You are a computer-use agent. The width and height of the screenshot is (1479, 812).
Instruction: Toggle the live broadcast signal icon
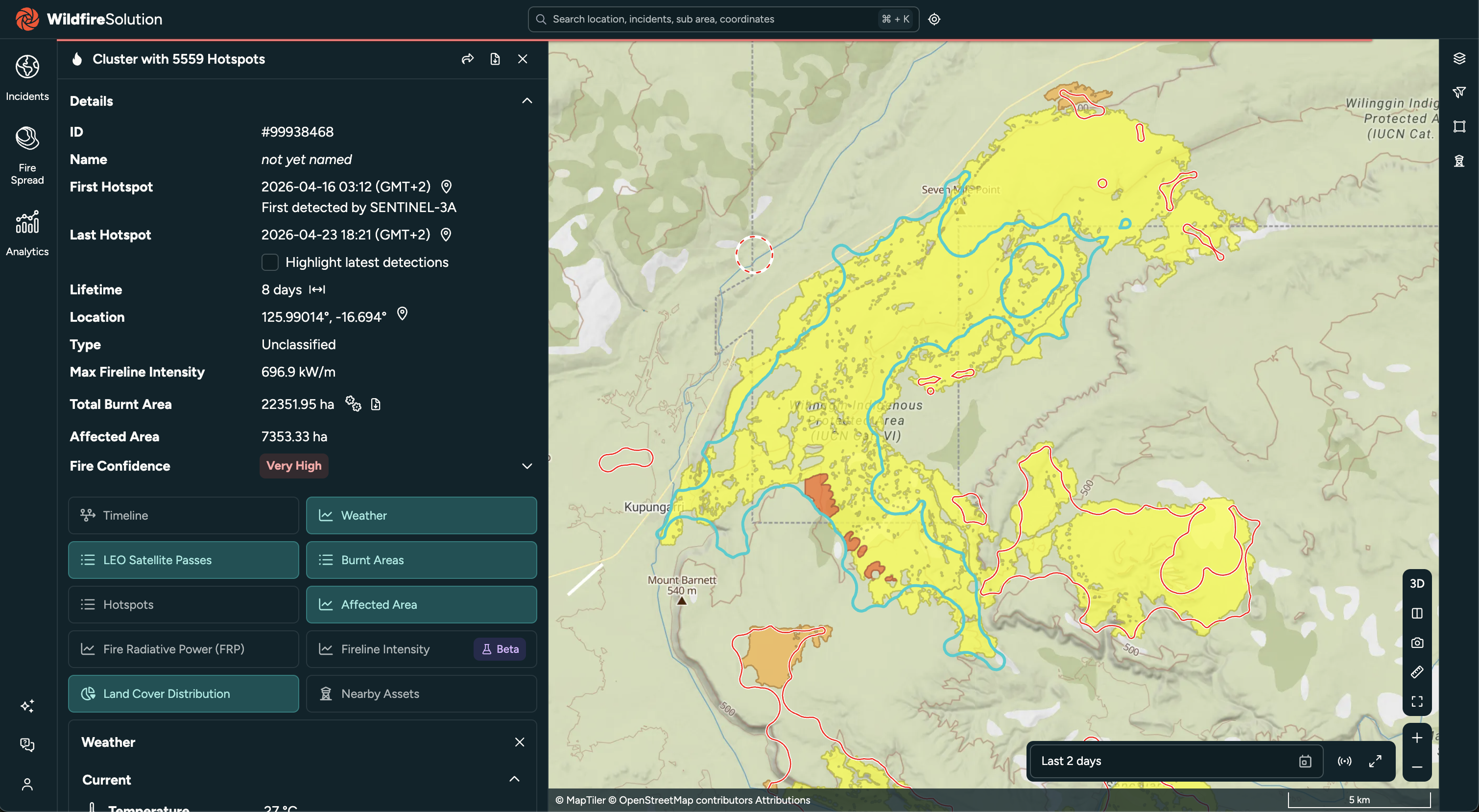pyautogui.click(x=1344, y=762)
